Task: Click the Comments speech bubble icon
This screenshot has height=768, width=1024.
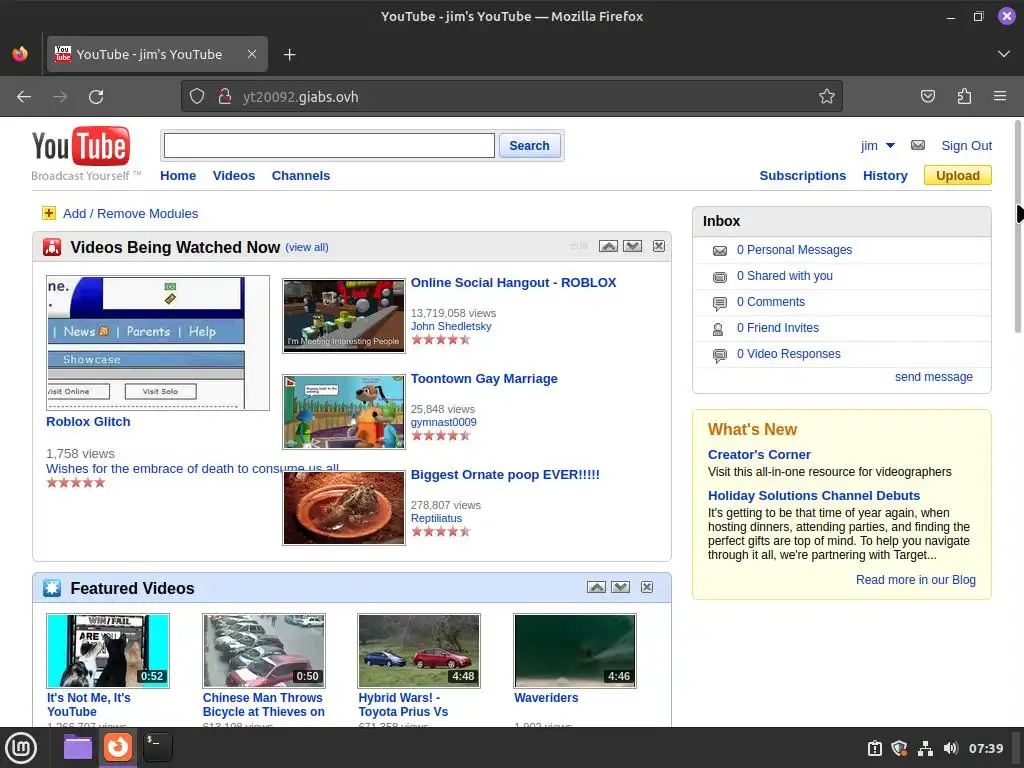Action: (x=720, y=303)
